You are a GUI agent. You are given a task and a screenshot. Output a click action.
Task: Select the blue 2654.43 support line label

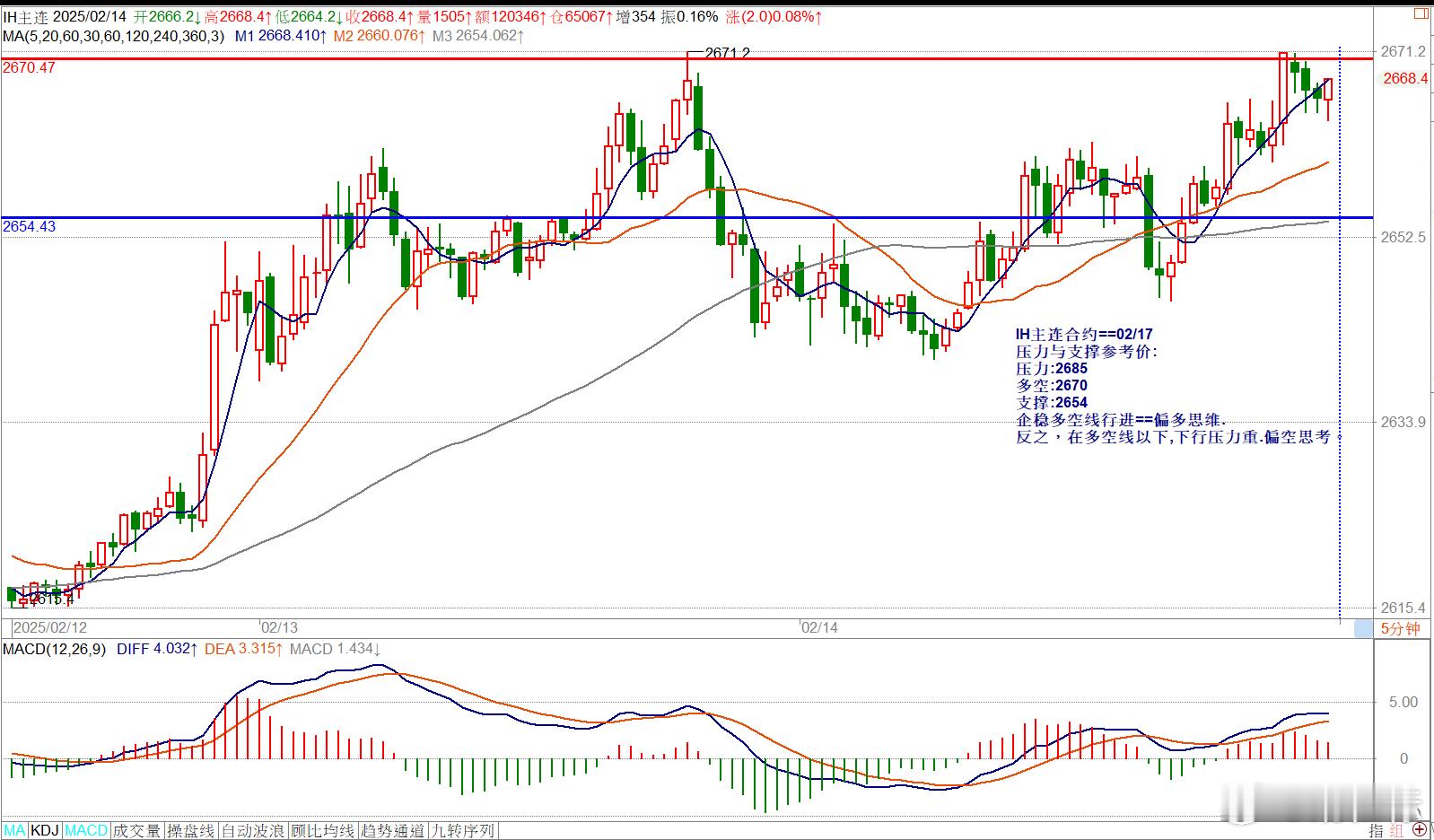click(x=29, y=226)
